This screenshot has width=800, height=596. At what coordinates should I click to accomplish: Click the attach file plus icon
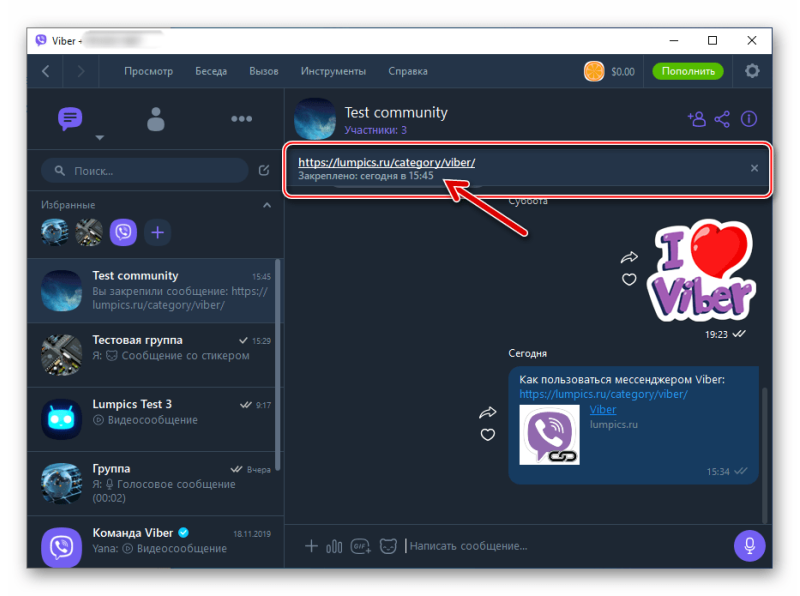click(311, 547)
